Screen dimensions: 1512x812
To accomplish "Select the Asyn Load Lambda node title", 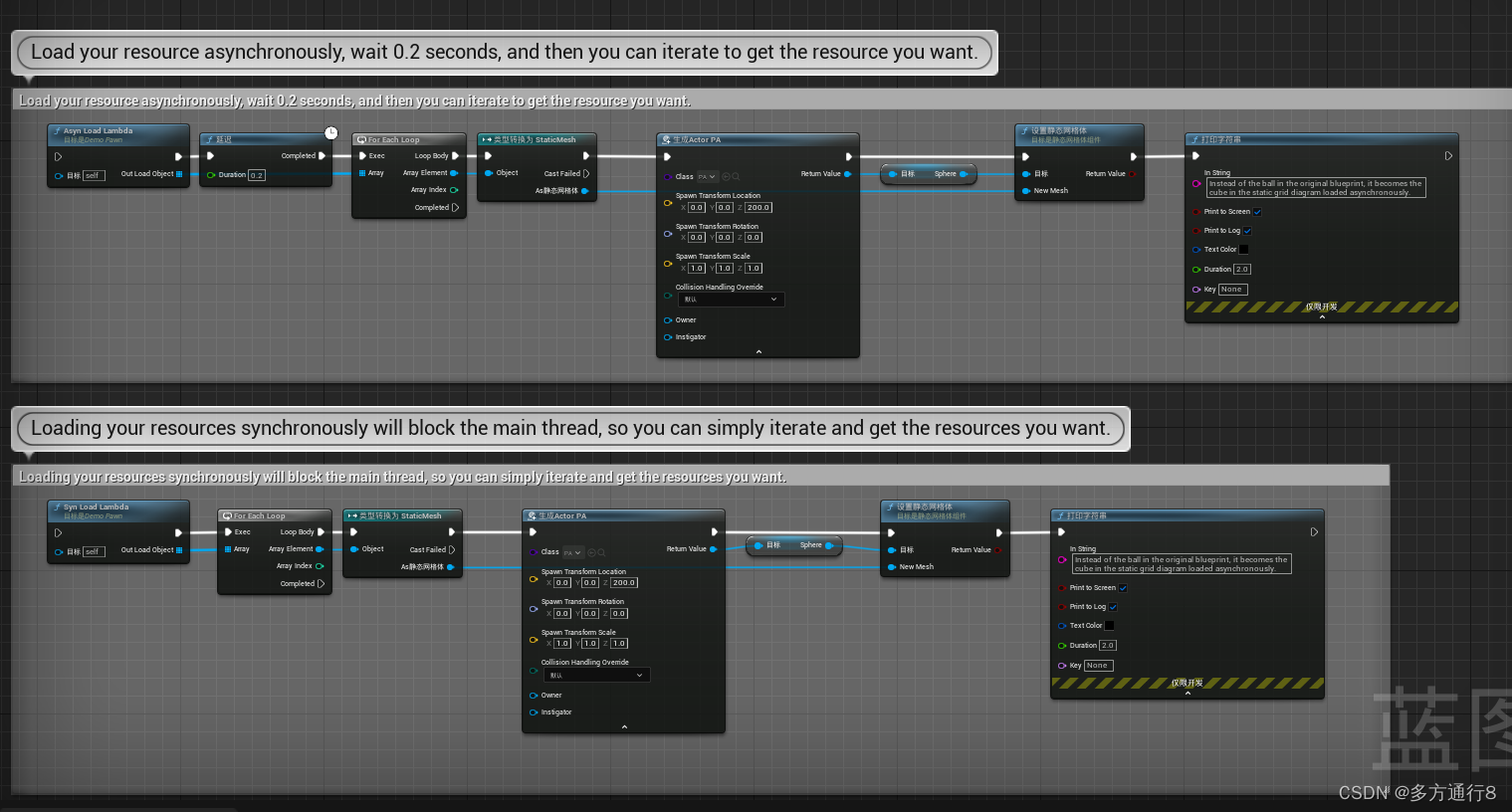I will click(98, 130).
